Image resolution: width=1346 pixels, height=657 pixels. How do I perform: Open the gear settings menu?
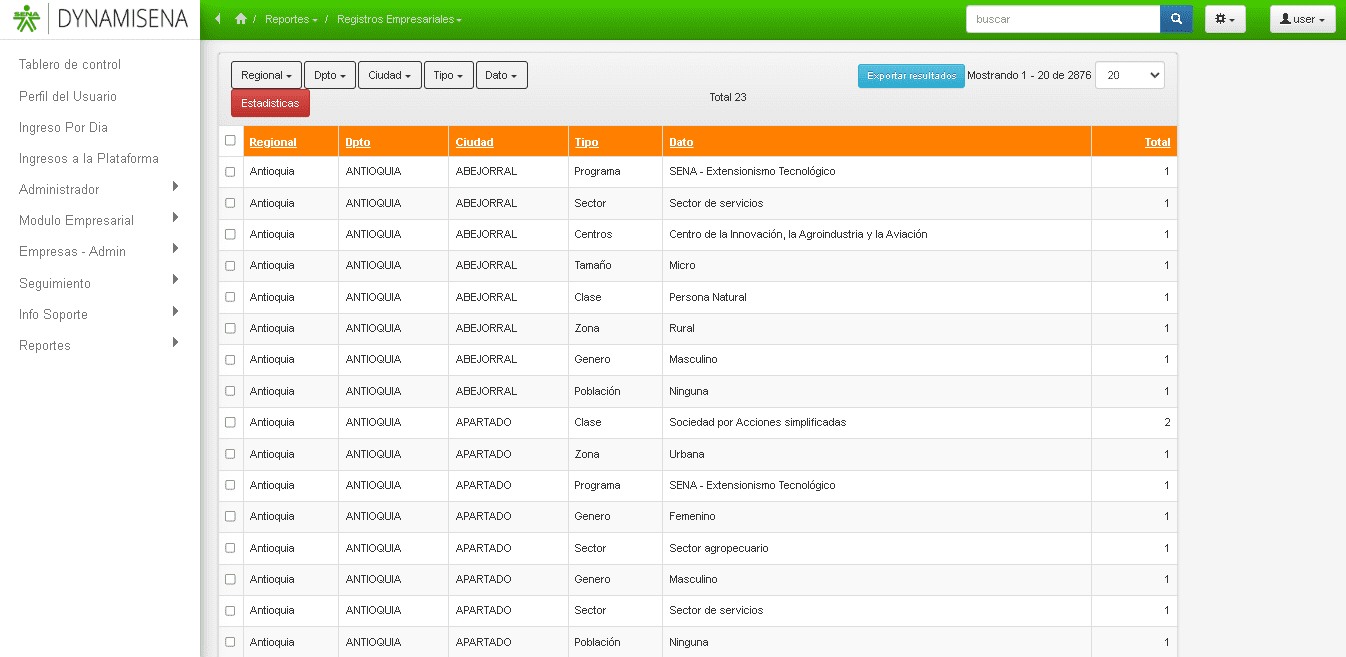[1225, 19]
